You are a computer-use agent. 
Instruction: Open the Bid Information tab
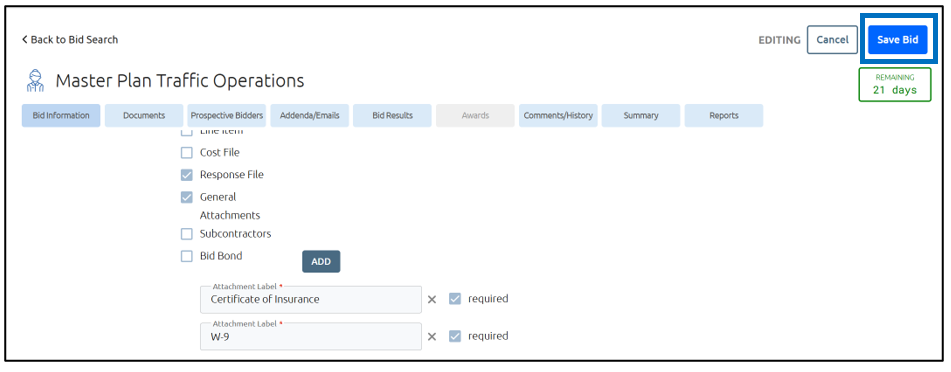coord(61,115)
